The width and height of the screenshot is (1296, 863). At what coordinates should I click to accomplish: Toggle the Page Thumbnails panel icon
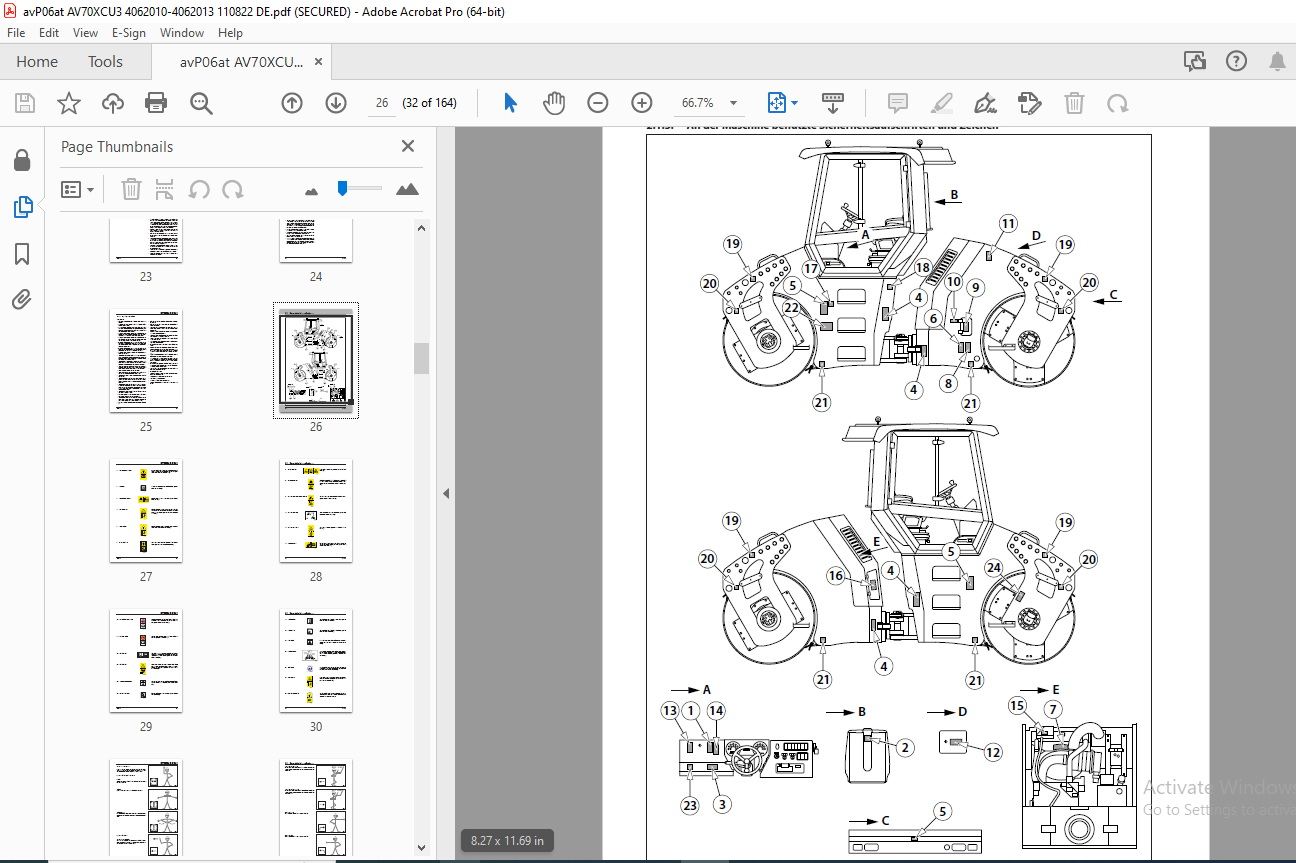tap(22, 207)
